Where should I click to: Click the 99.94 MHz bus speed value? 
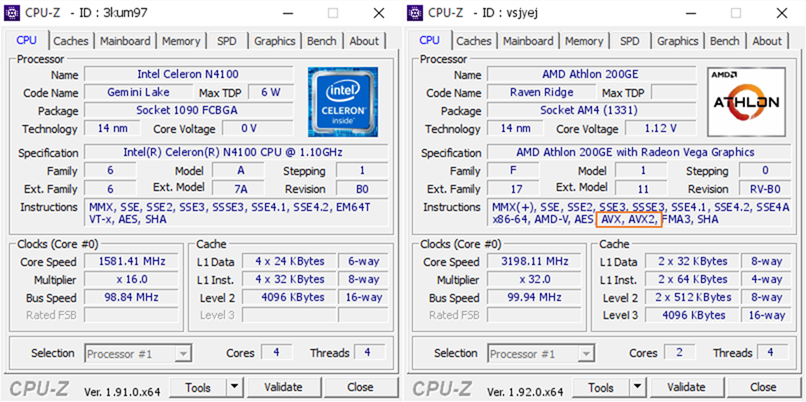pos(535,297)
